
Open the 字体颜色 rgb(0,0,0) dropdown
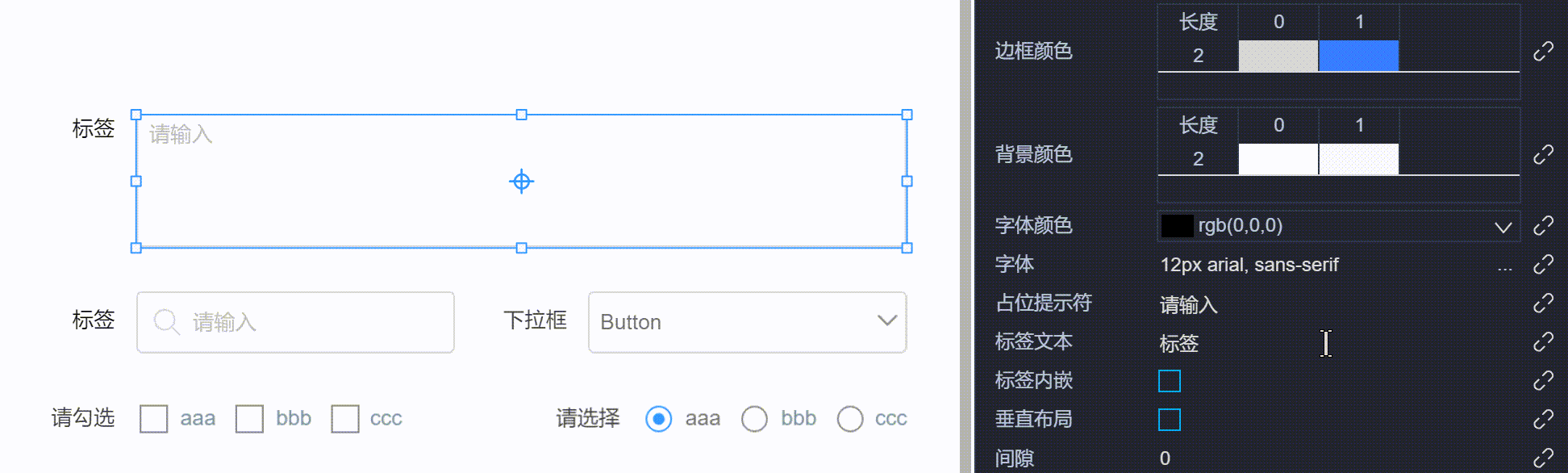[1339, 226]
